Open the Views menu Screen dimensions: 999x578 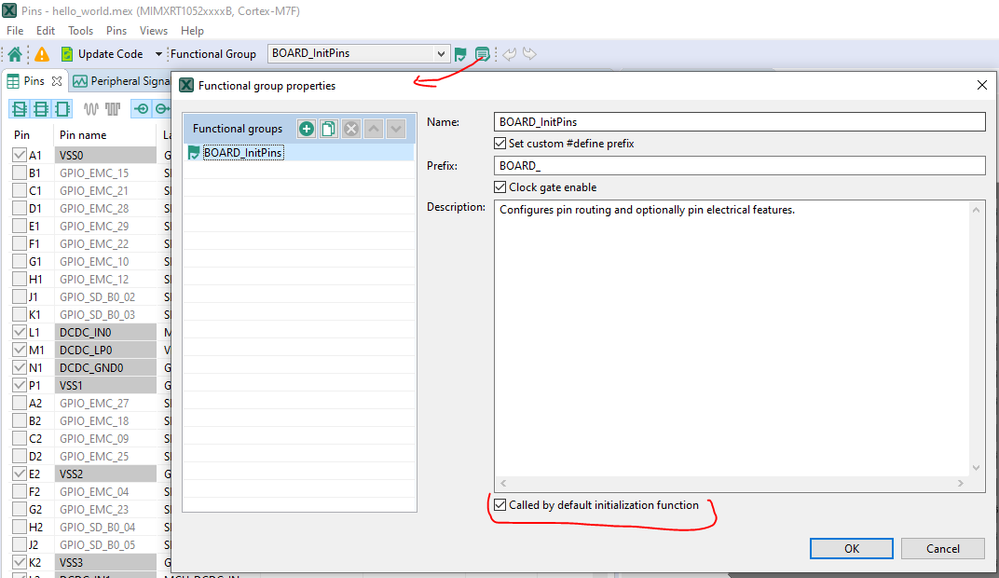pyautogui.click(x=154, y=31)
